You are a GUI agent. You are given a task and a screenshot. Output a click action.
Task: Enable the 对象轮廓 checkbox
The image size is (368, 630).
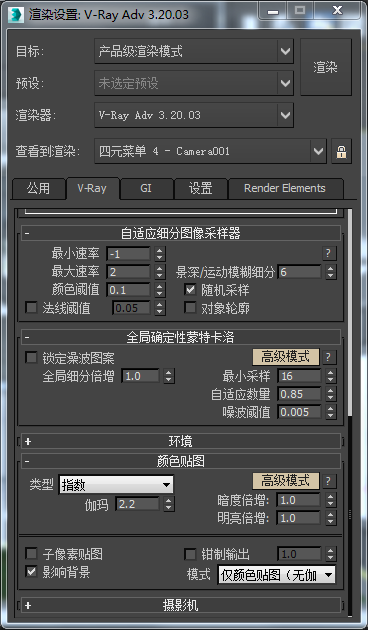(x=190, y=308)
